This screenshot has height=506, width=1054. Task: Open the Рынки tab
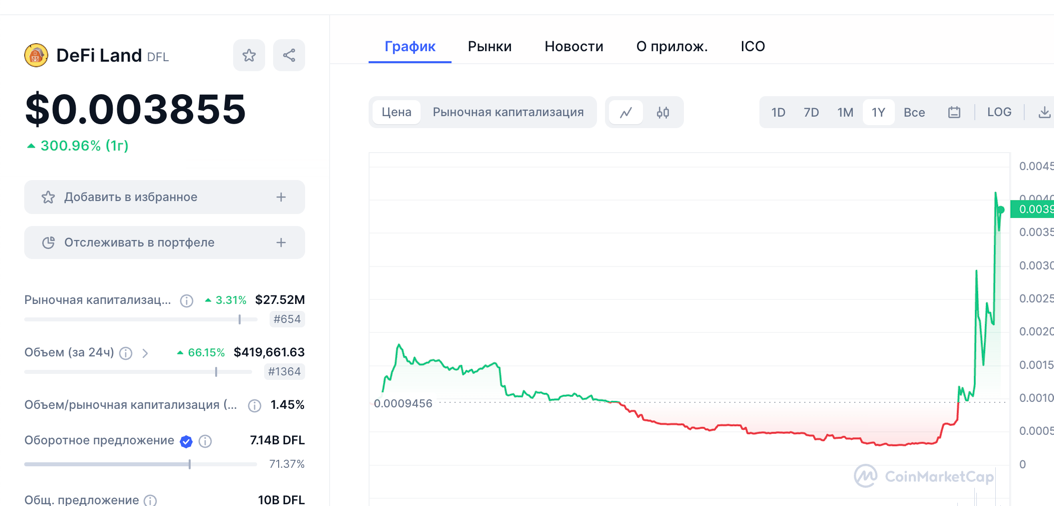tap(489, 47)
